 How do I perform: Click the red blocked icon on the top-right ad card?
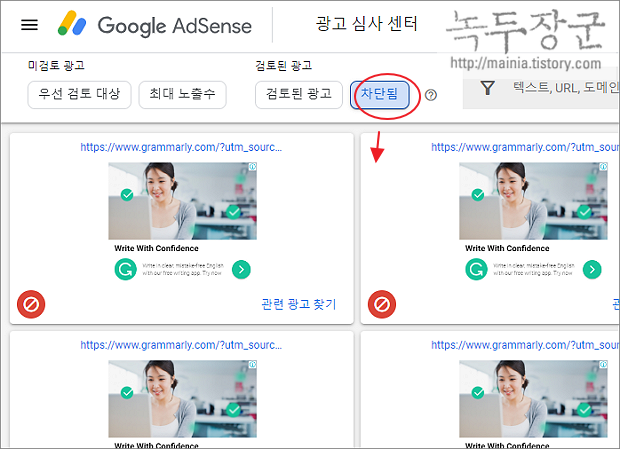click(x=382, y=304)
